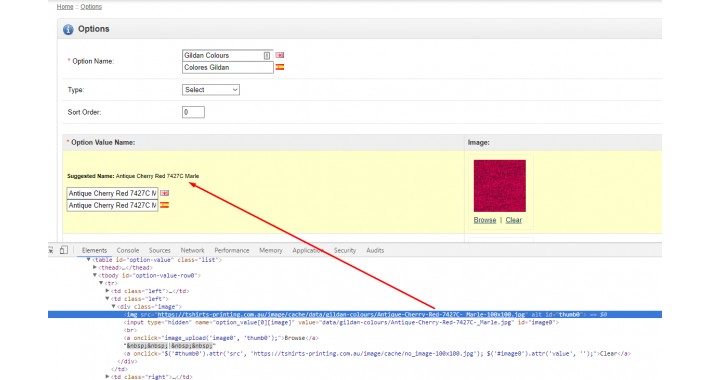Collapse the div class="image" node

pos(114,307)
